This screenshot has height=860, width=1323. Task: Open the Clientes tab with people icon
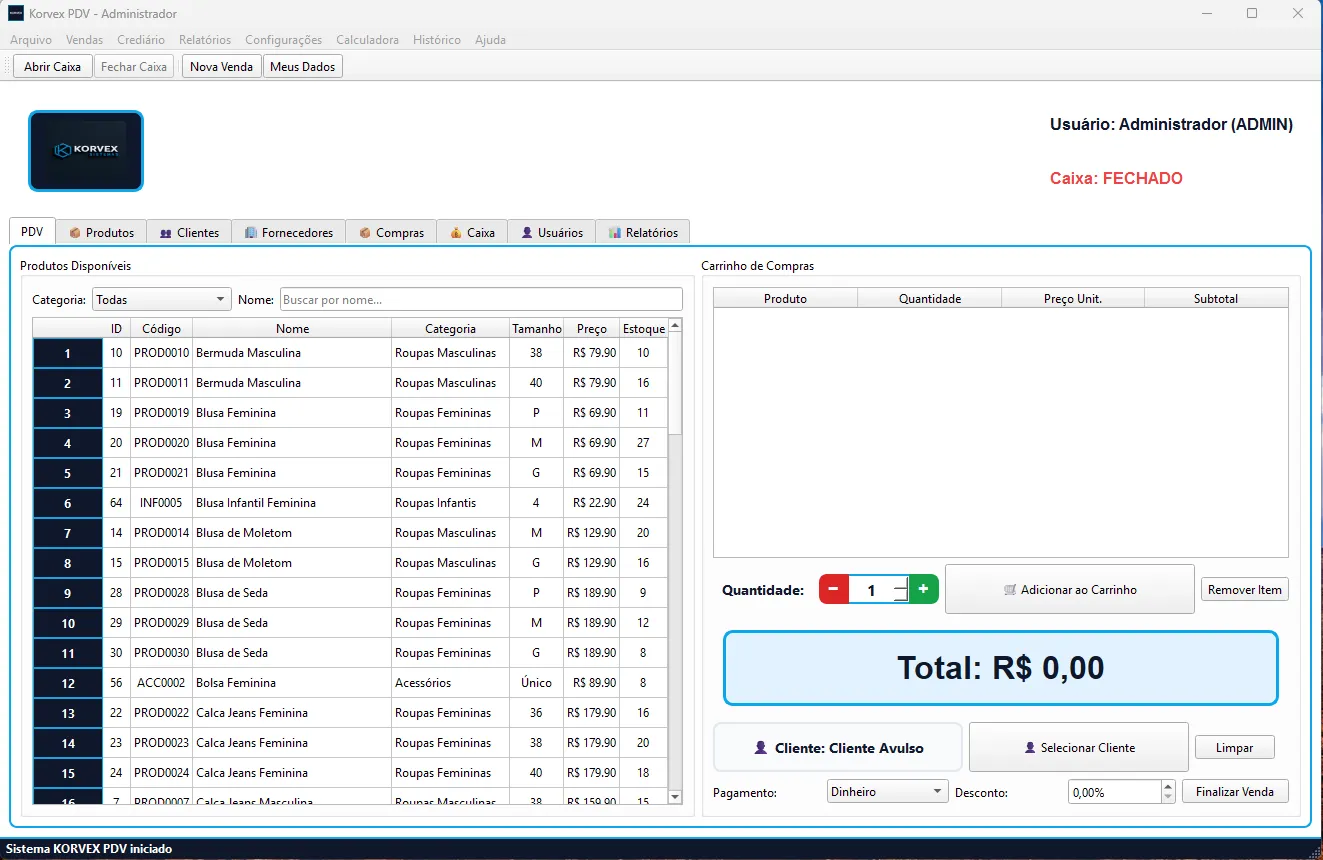(x=189, y=232)
